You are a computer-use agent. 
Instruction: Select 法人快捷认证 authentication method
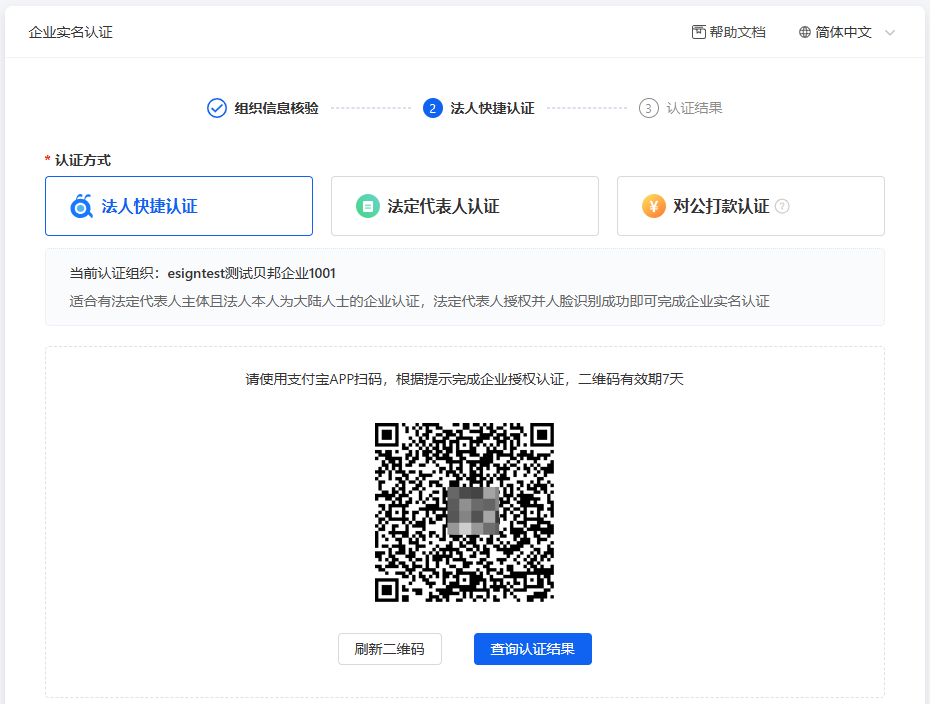pos(179,206)
